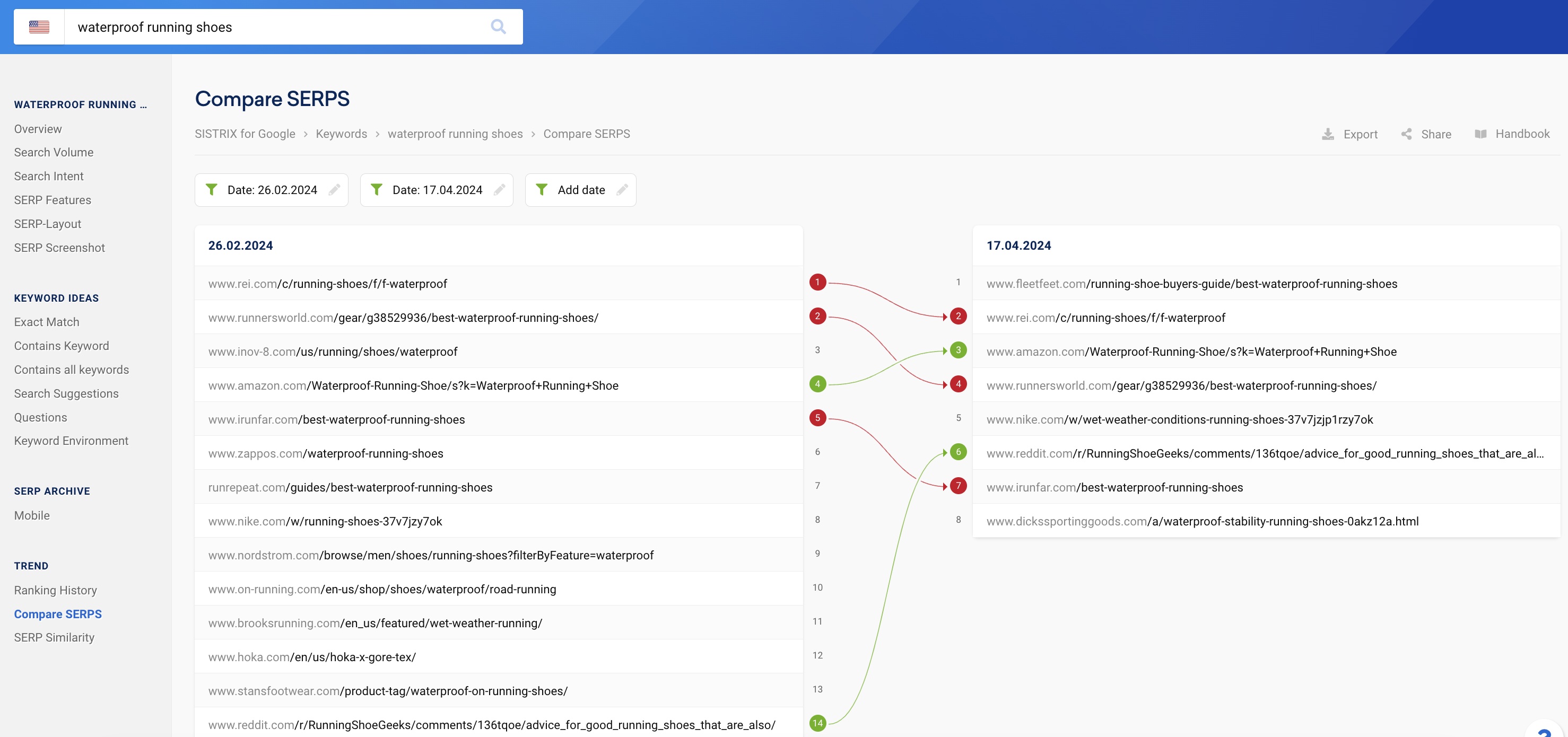Open www.inov-8.com waterproof shoes URL

[x=333, y=352]
